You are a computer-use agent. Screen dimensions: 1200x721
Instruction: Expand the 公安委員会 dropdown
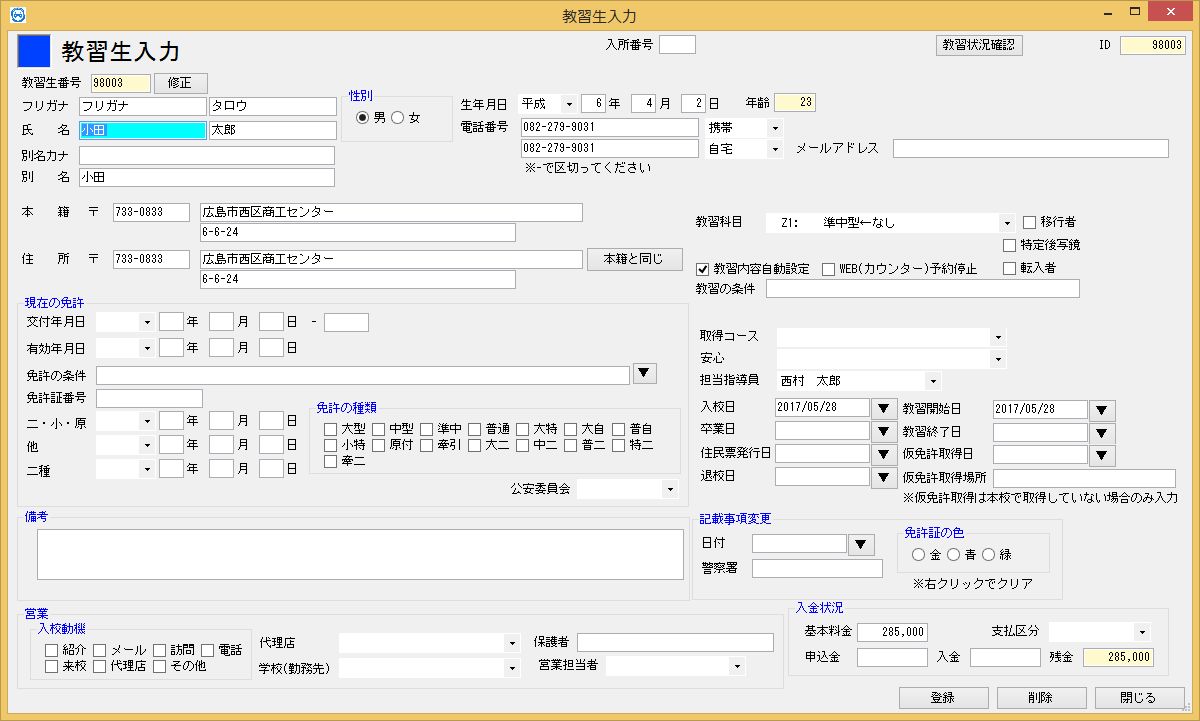[x=669, y=490]
